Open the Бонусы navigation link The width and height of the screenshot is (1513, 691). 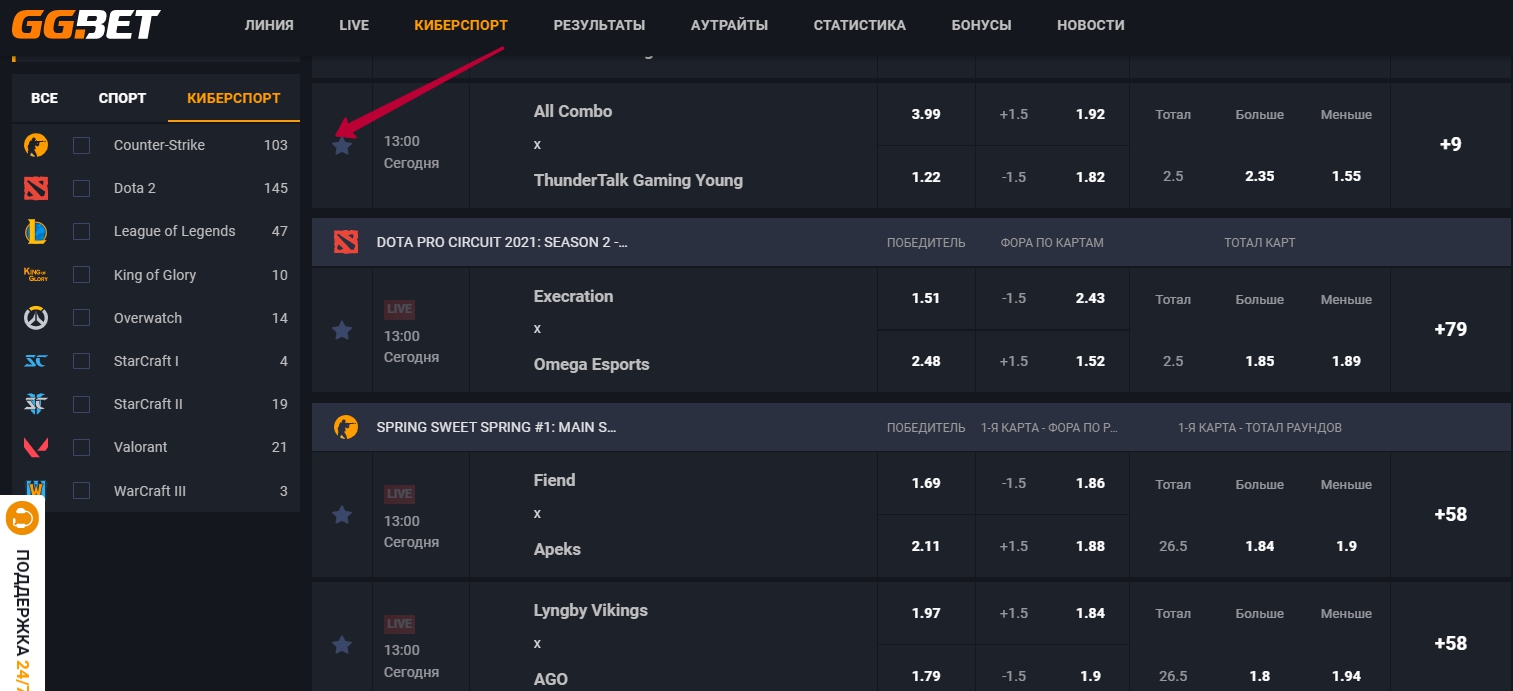pyautogui.click(x=981, y=25)
